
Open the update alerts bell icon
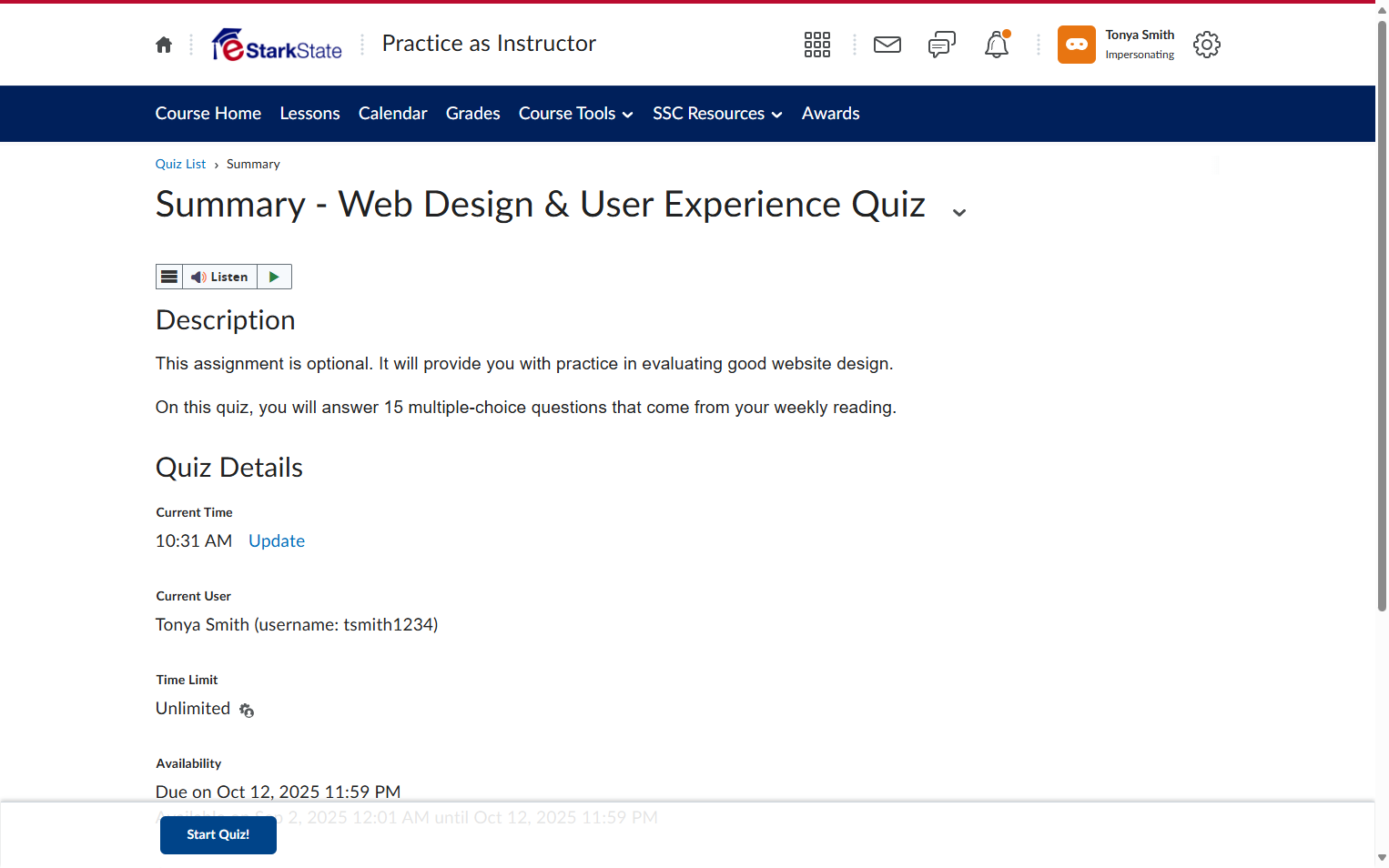tap(997, 45)
